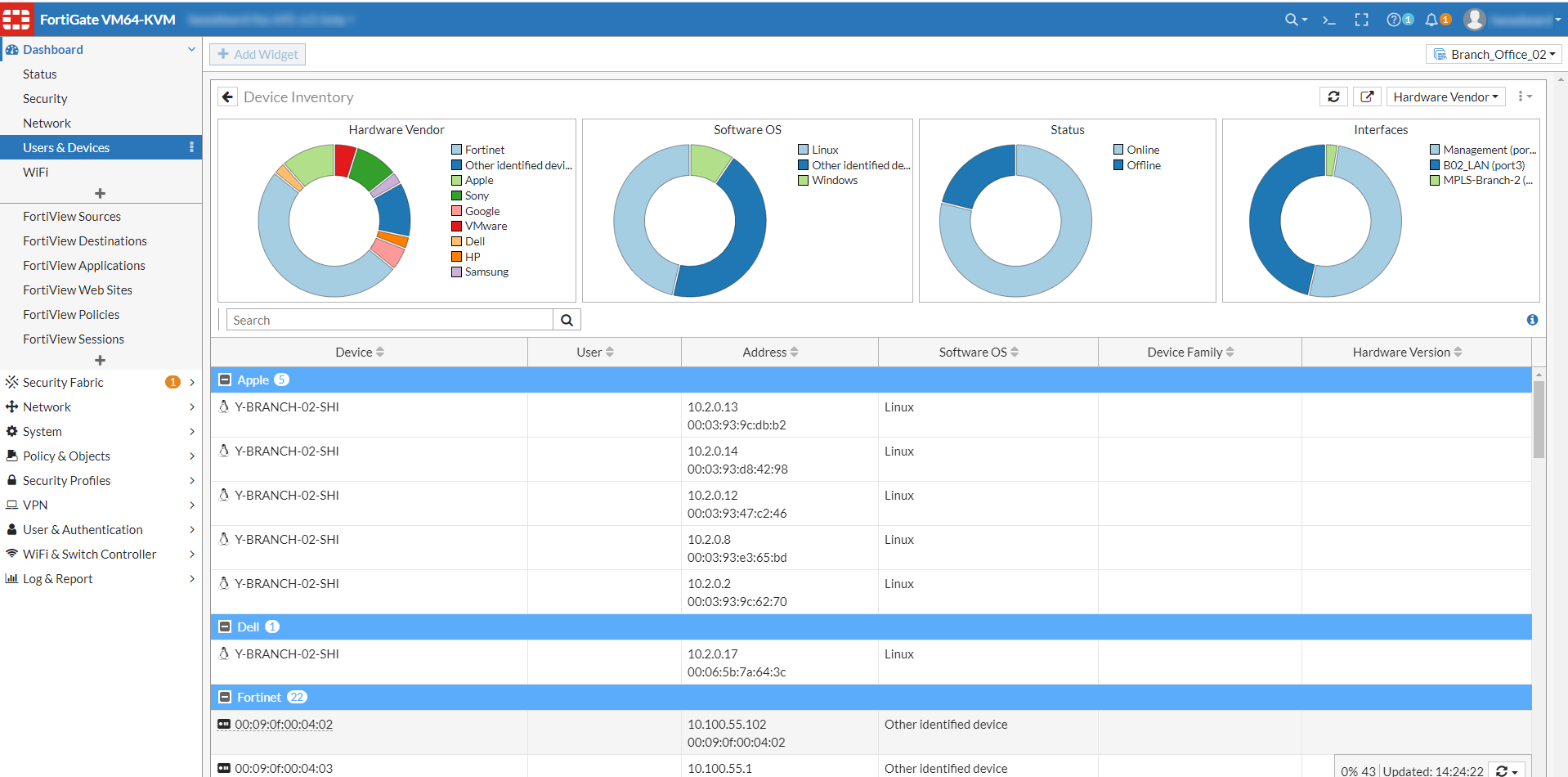1568x777 pixels.
Task: Click the back arrow beside Device Inventory
Action: 227,97
